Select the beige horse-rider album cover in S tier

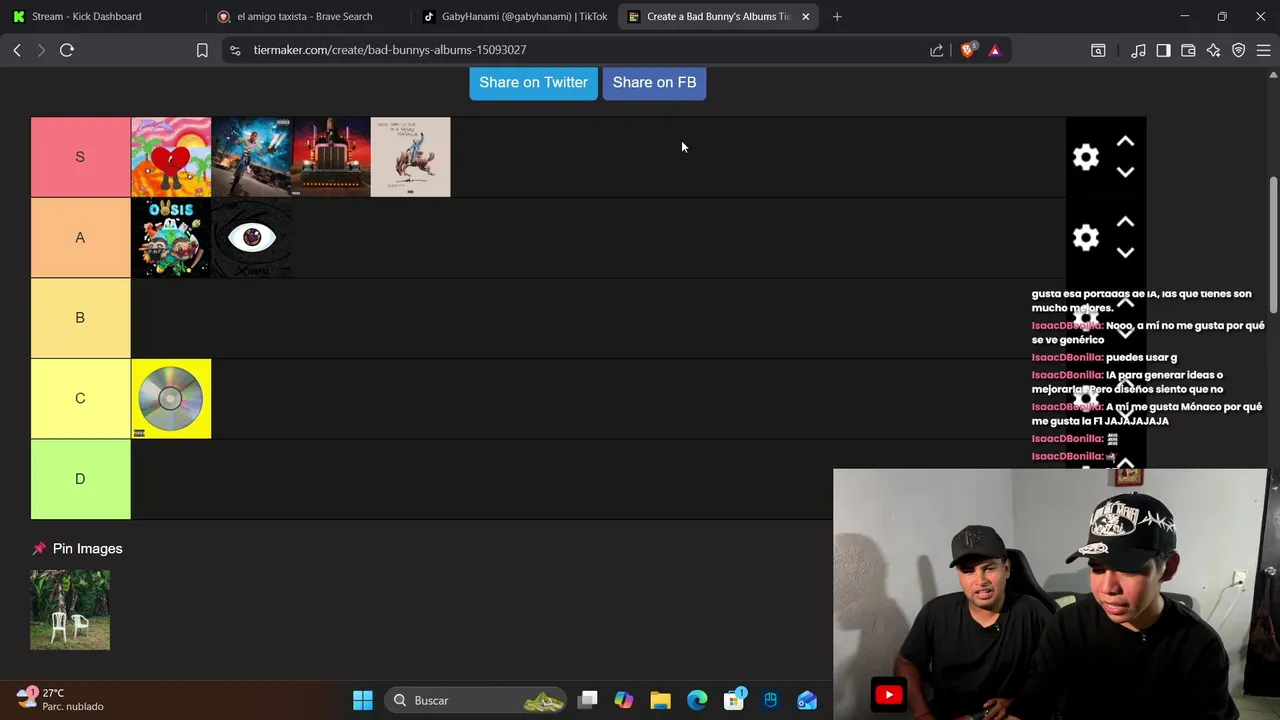point(411,157)
